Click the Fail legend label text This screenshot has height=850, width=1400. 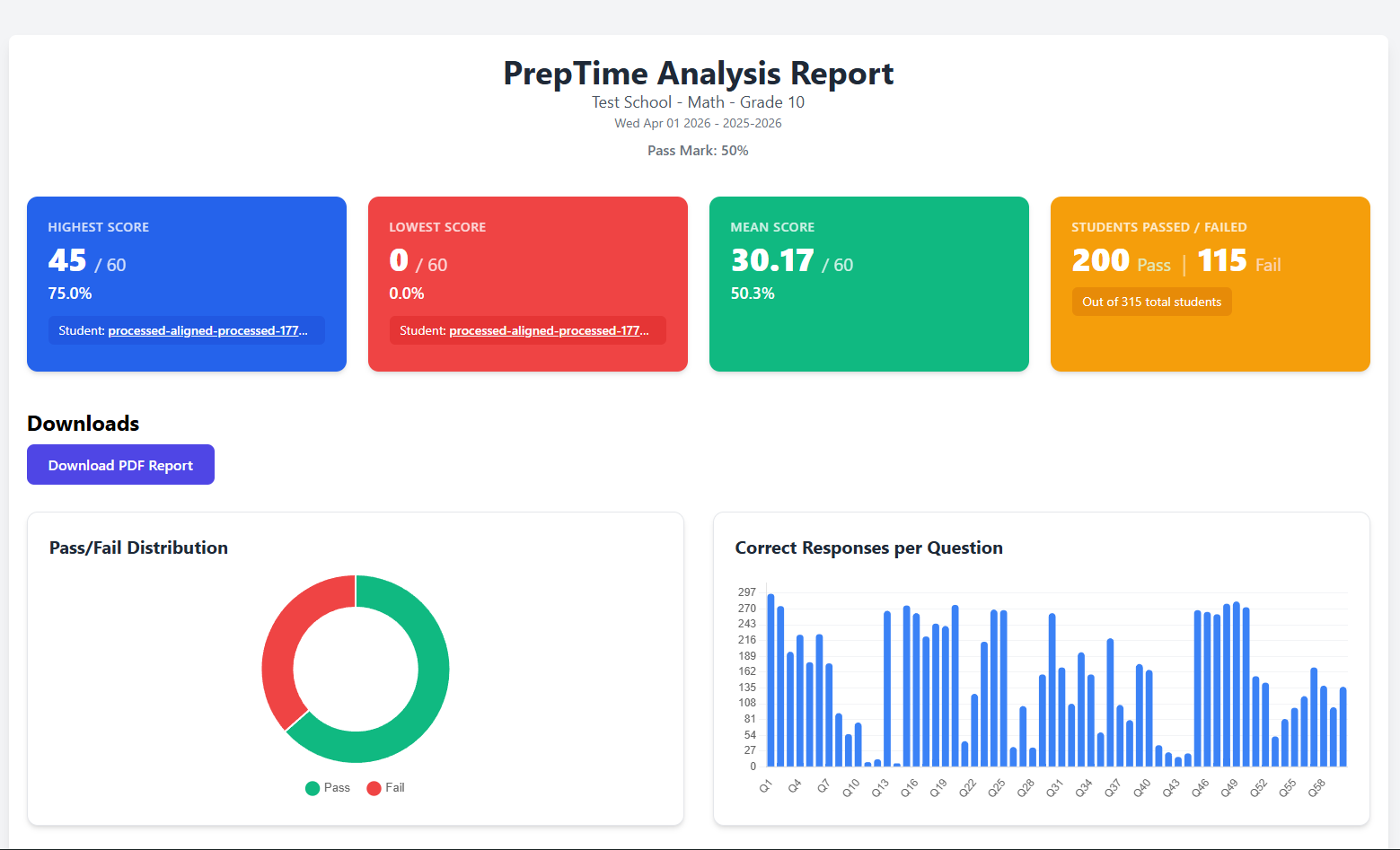coord(395,788)
